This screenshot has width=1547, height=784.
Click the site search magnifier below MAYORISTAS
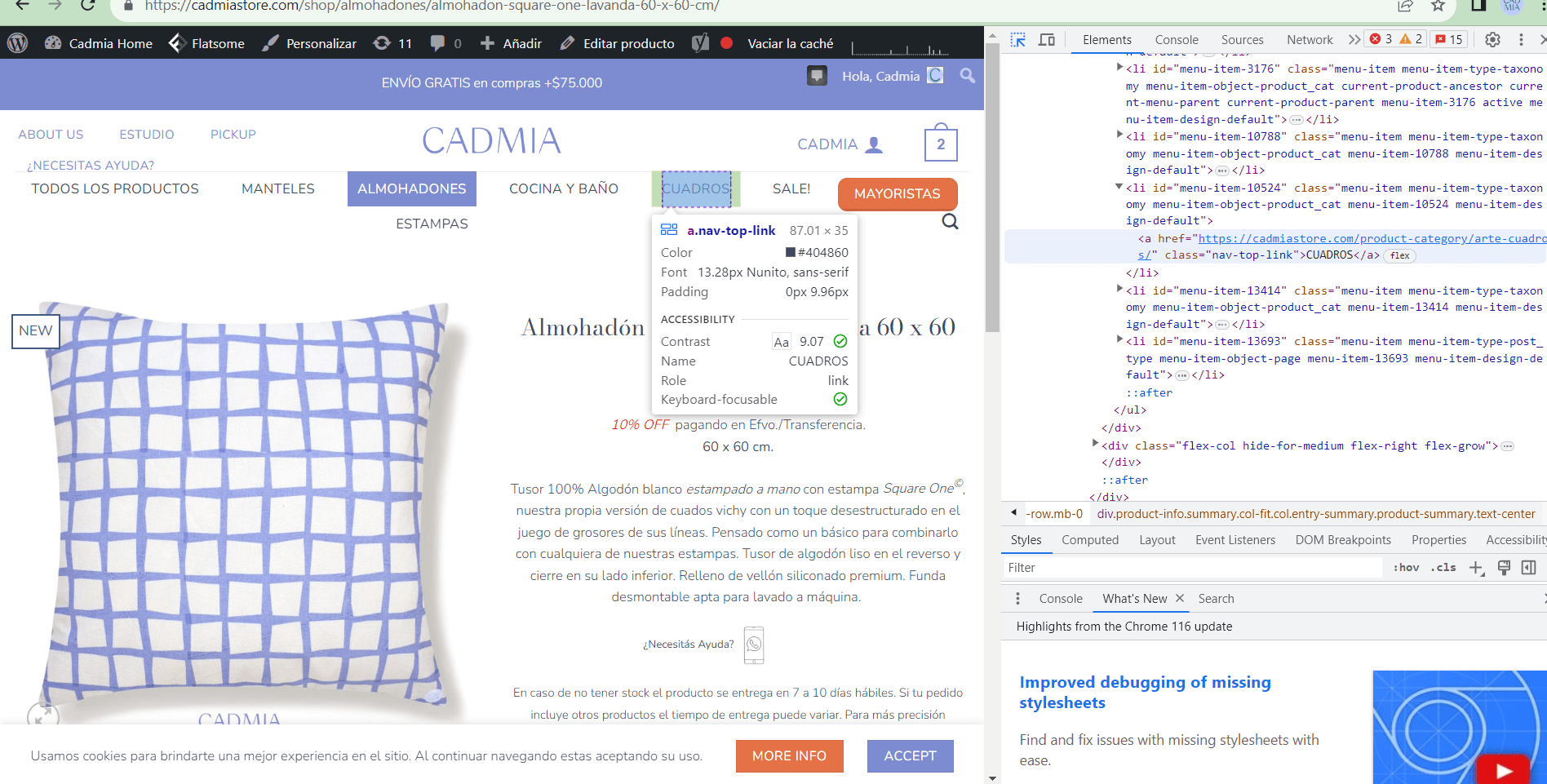click(x=950, y=222)
